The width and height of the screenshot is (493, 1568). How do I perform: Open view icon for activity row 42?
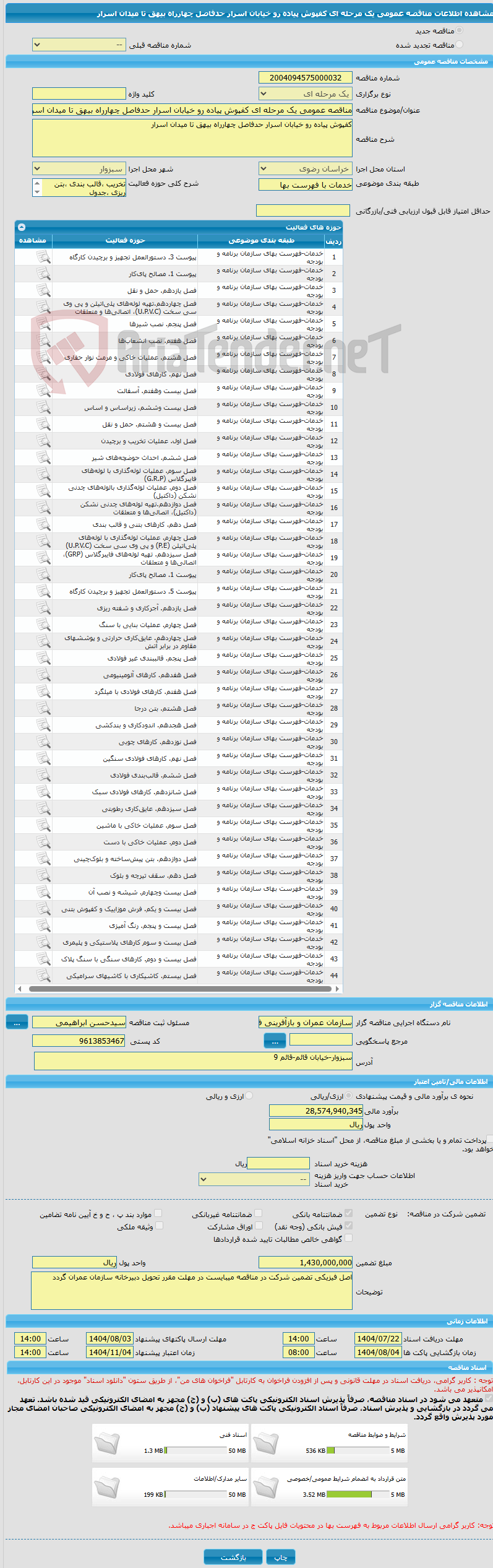click(43, 942)
